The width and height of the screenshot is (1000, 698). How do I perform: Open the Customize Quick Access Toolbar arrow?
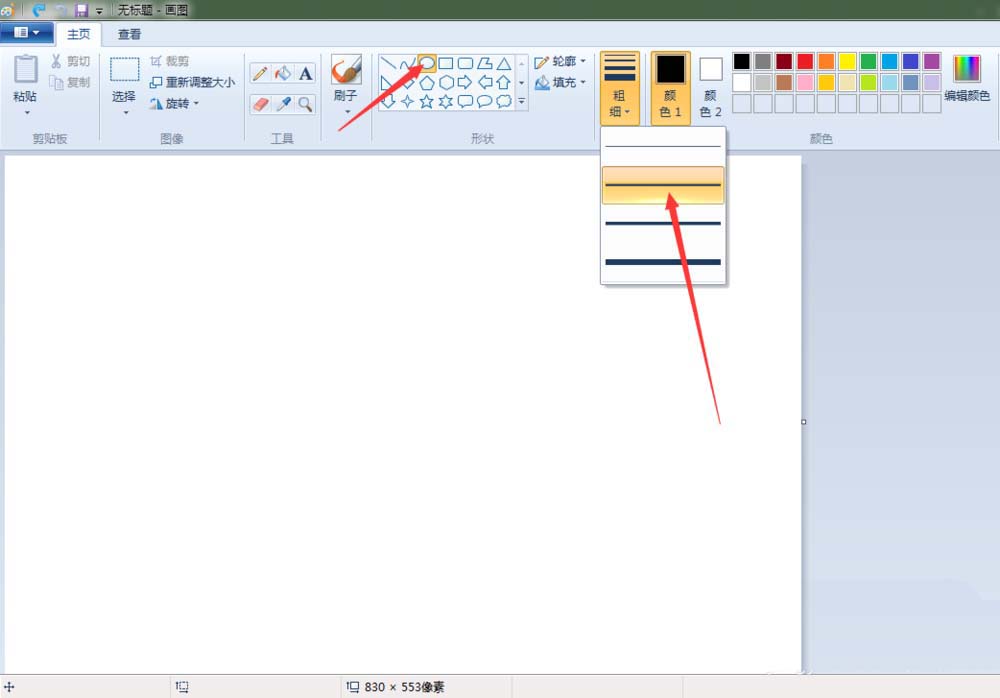click(x=99, y=11)
